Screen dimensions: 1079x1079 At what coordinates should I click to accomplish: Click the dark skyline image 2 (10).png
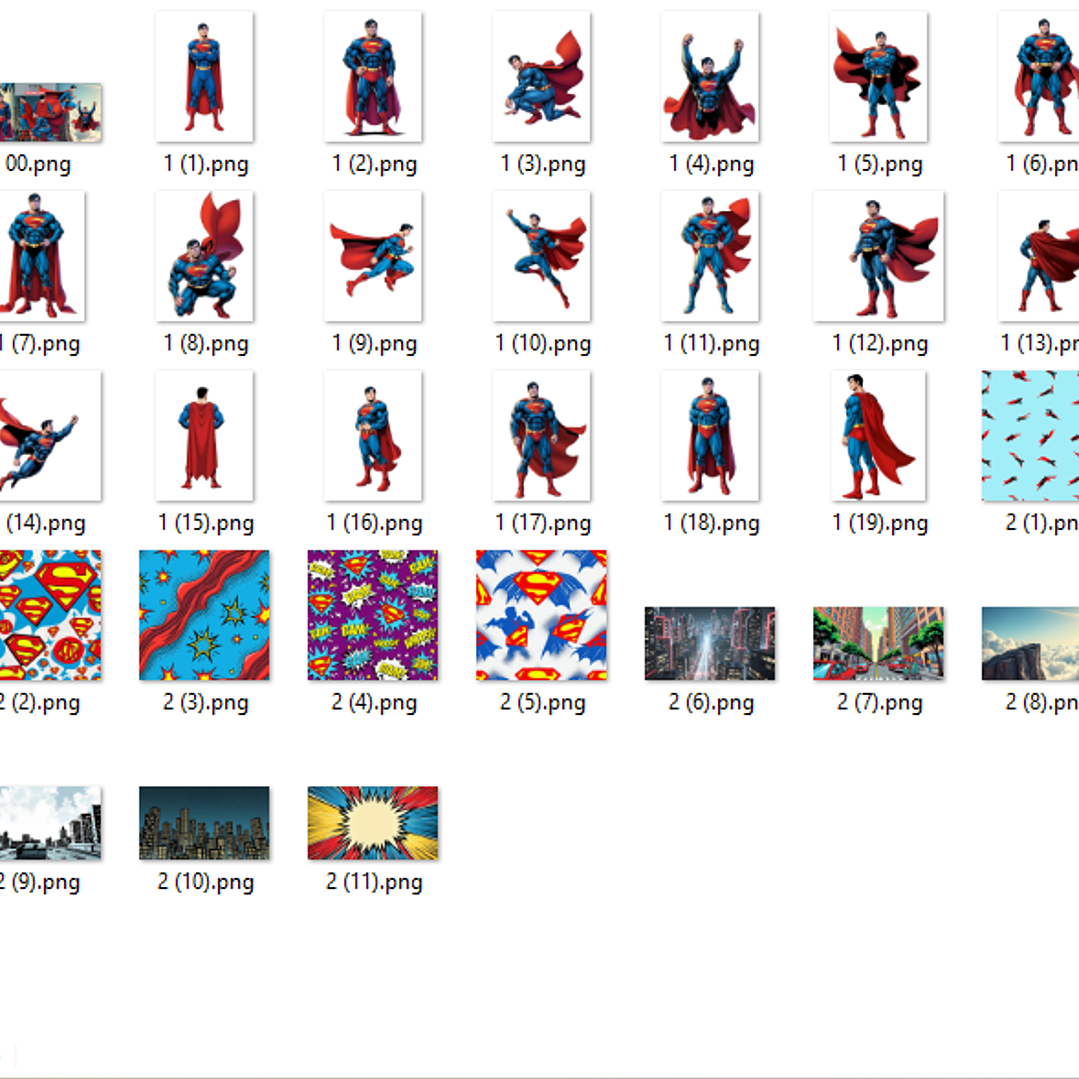point(204,822)
